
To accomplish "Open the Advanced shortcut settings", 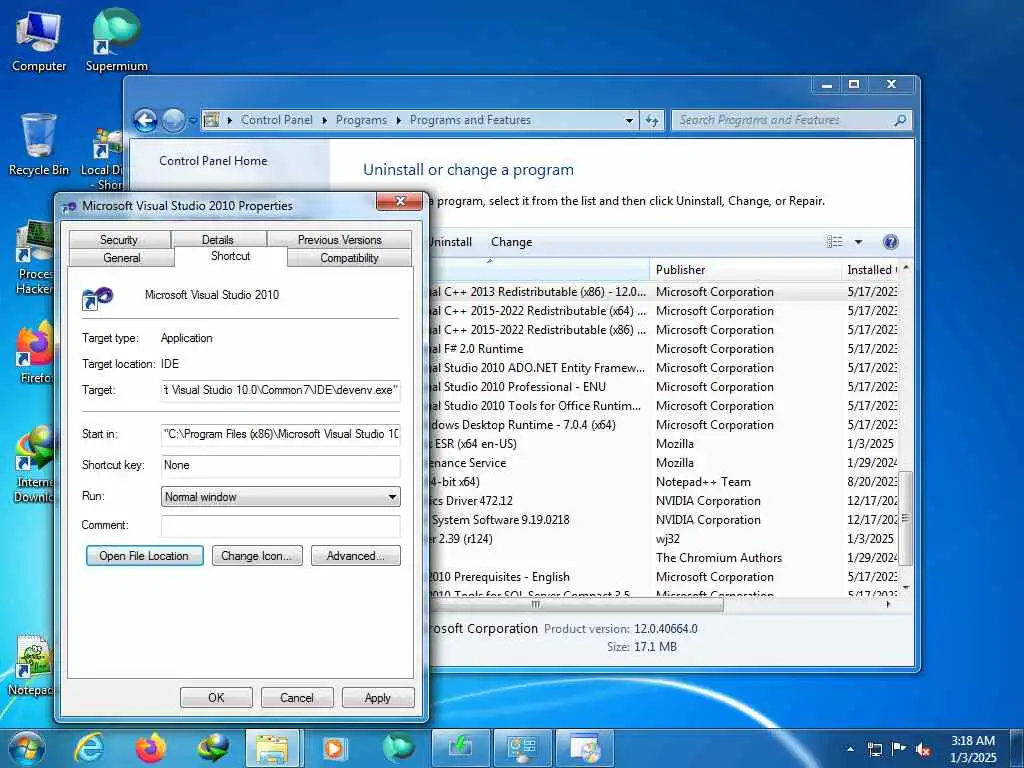I will (356, 556).
